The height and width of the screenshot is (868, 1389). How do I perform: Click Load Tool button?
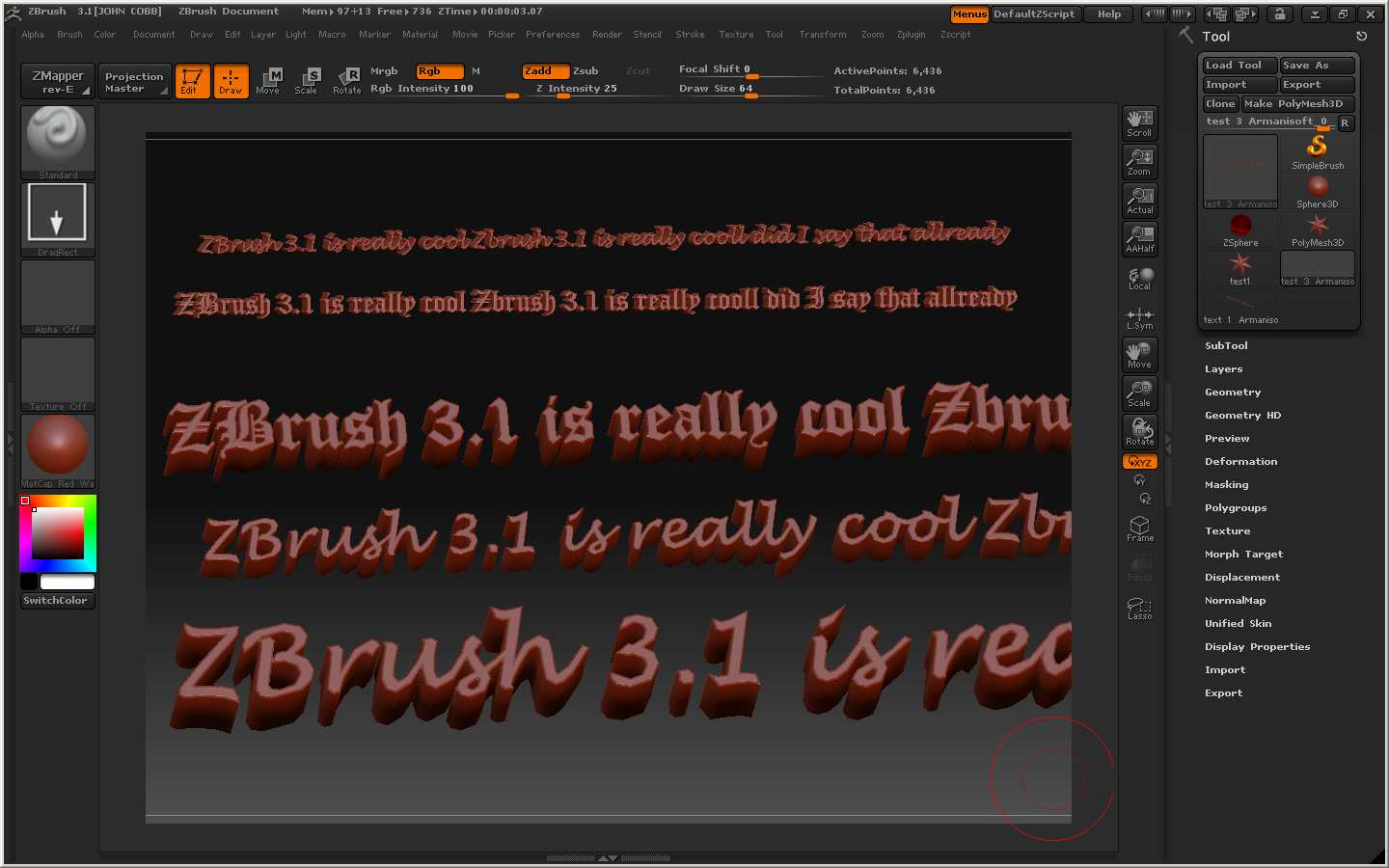click(1239, 66)
